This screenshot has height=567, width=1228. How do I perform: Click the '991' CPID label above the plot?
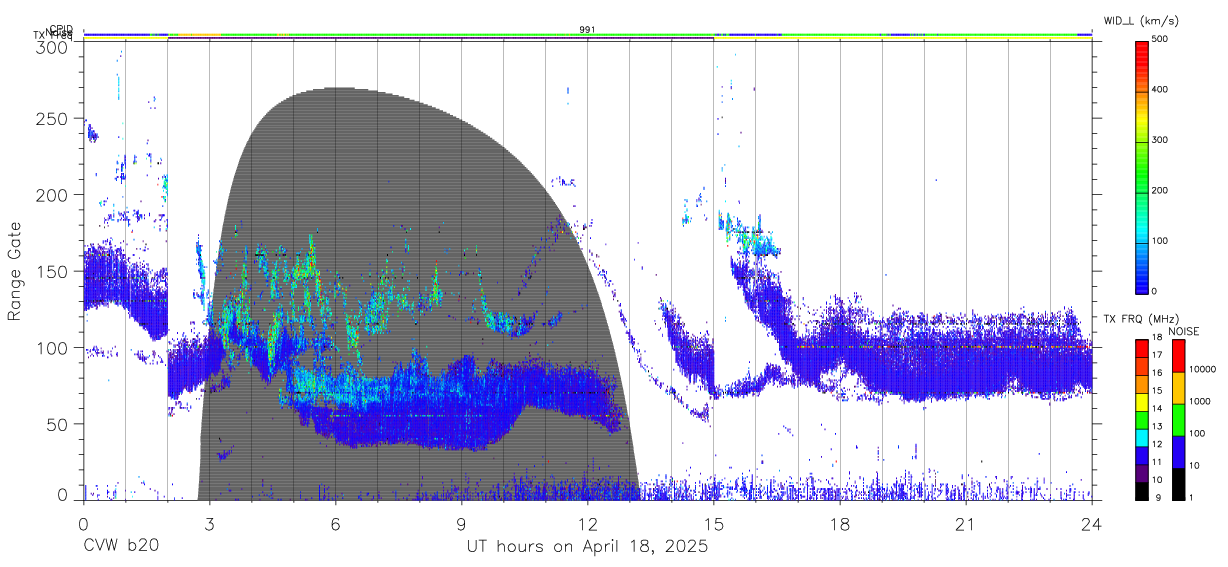click(x=588, y=30)
